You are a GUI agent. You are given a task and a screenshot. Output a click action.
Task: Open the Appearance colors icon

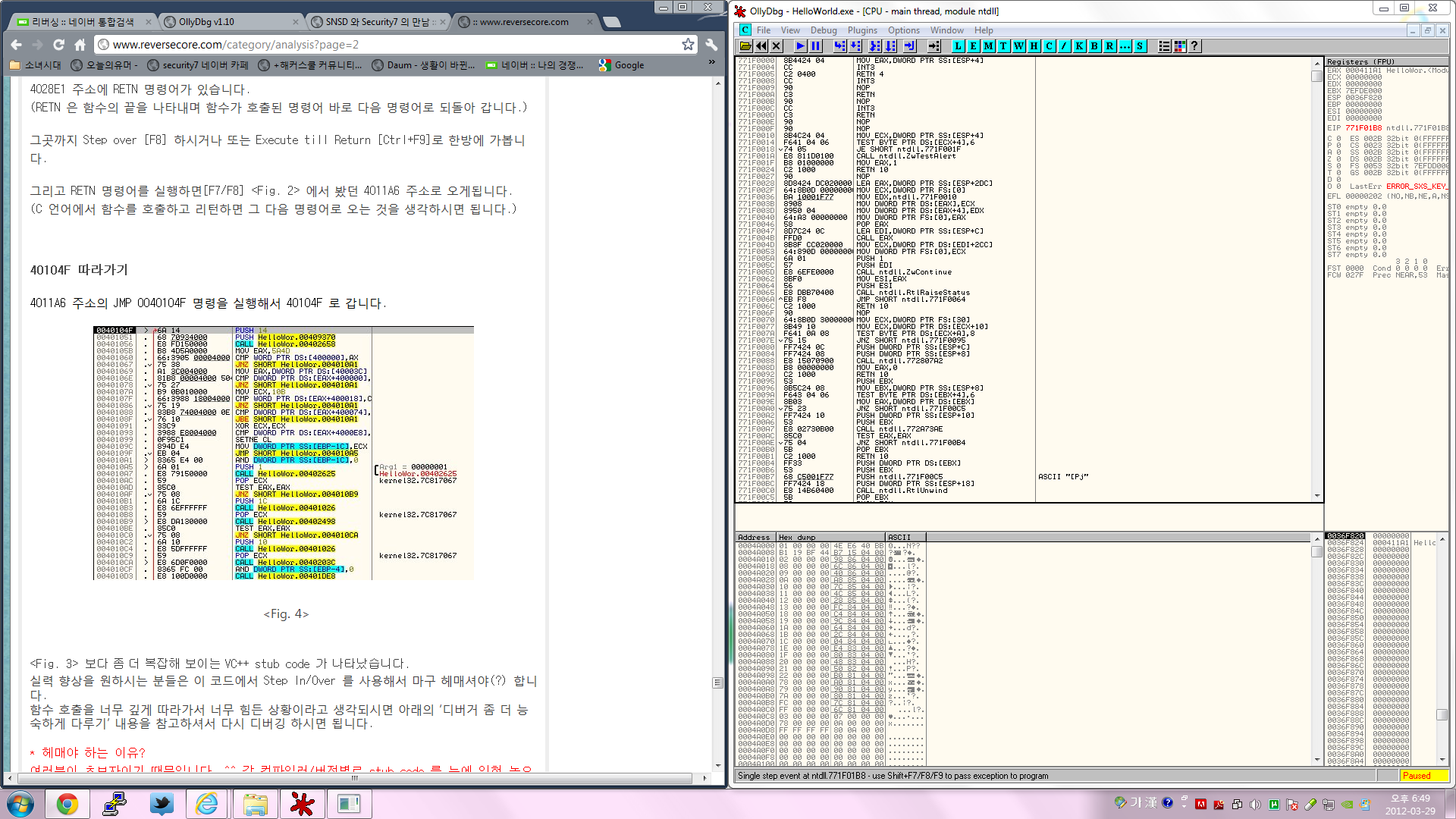tap(1180, 46)
